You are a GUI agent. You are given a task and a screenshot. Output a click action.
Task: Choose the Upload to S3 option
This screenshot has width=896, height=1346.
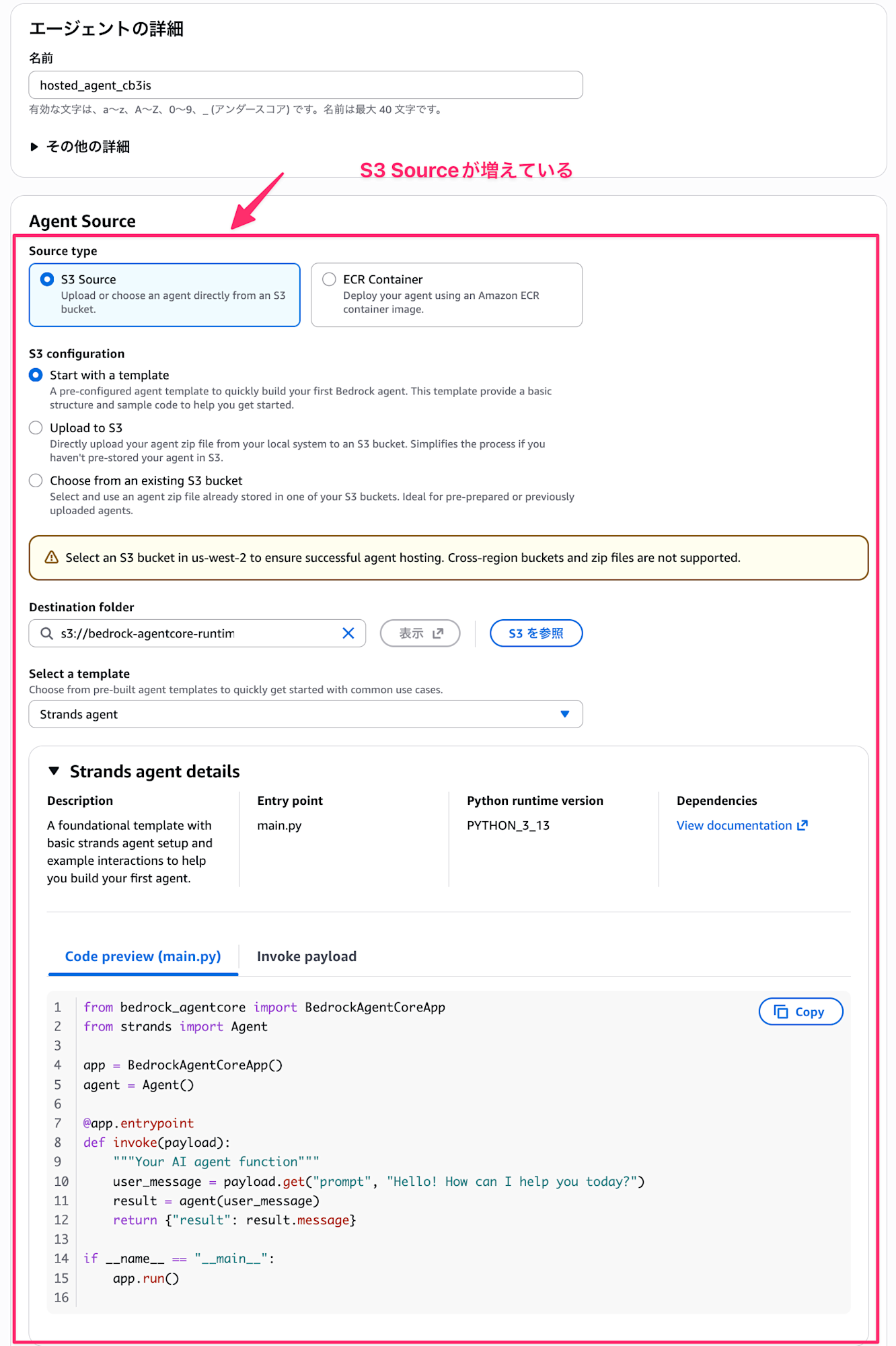click(x=36, y=428)
